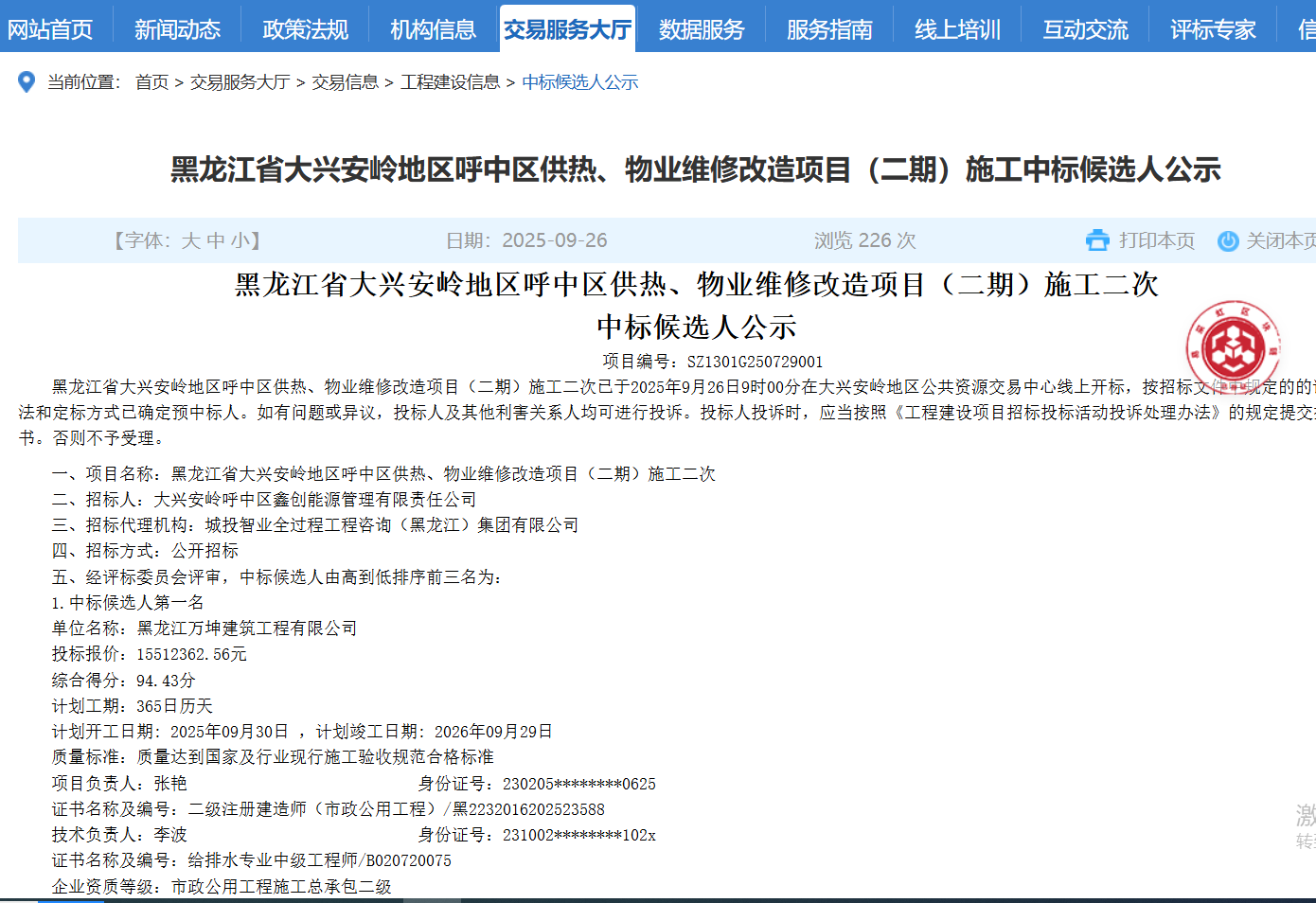Screen dimensions: 1316x903
Task: Go to 工程建设信息 breadcrumb link
Action: tap(450, 82)
